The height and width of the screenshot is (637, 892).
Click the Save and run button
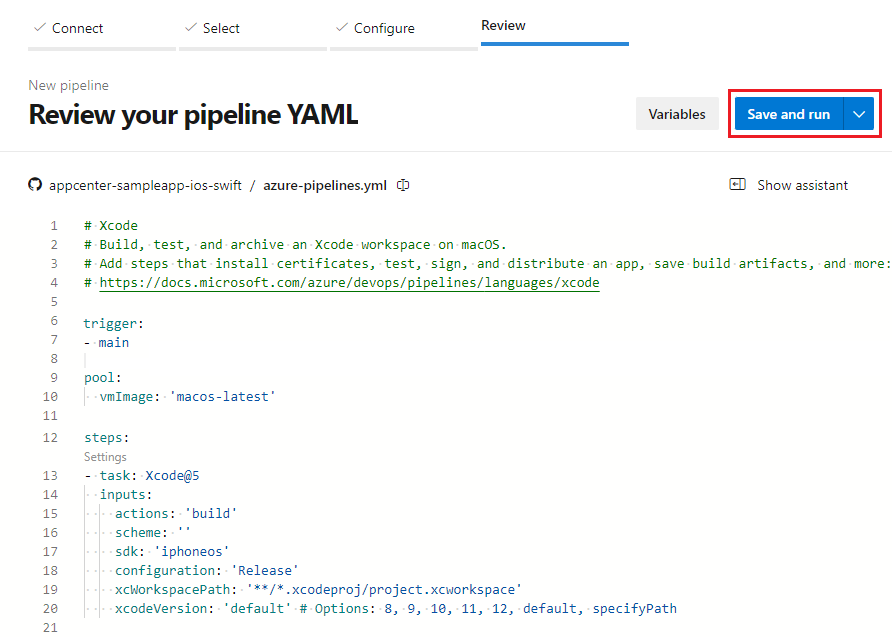pos(788,113)
